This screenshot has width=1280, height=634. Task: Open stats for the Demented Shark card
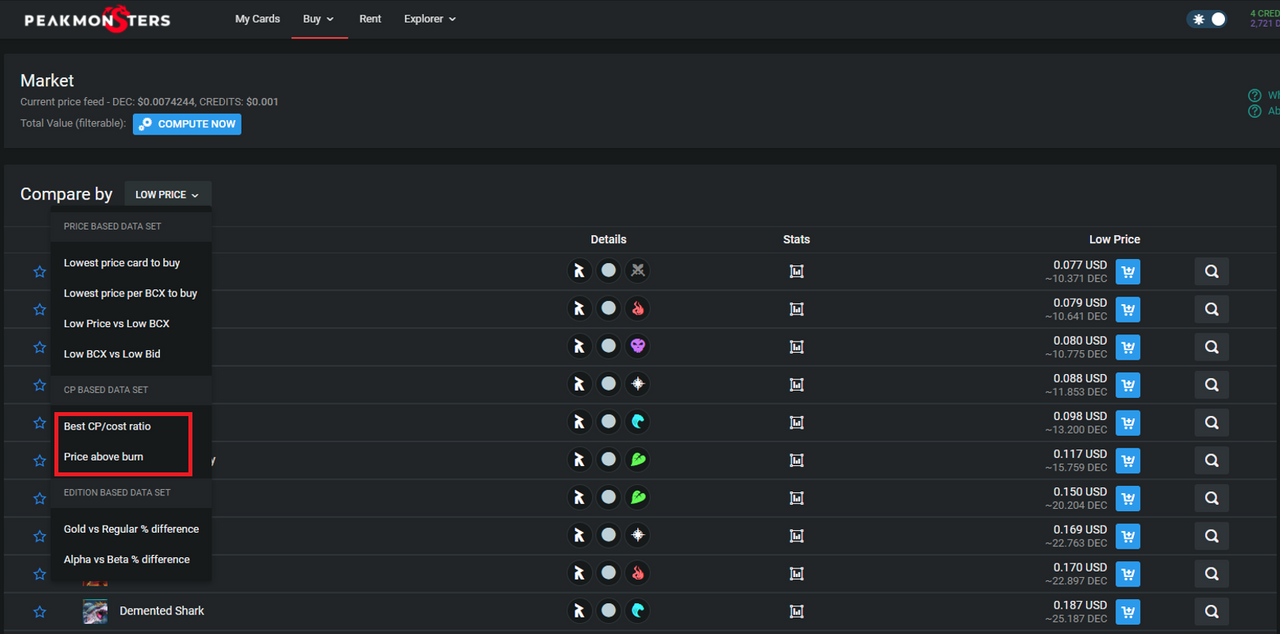point(797,612)
